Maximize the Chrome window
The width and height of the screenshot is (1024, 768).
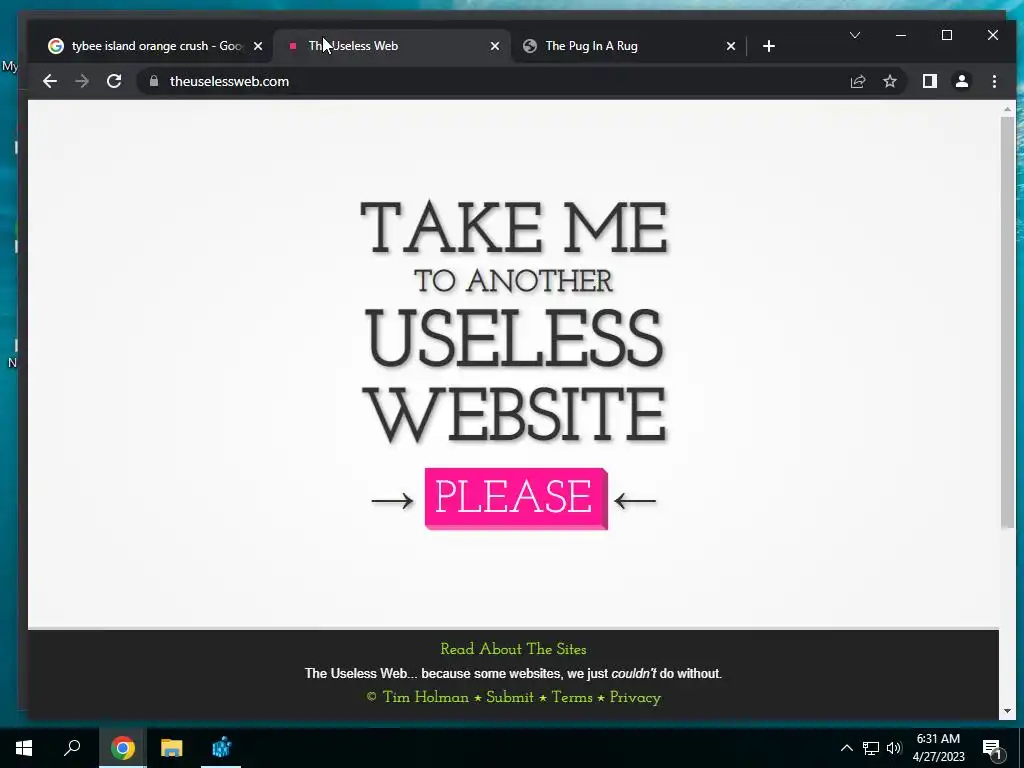coord(947,35)
